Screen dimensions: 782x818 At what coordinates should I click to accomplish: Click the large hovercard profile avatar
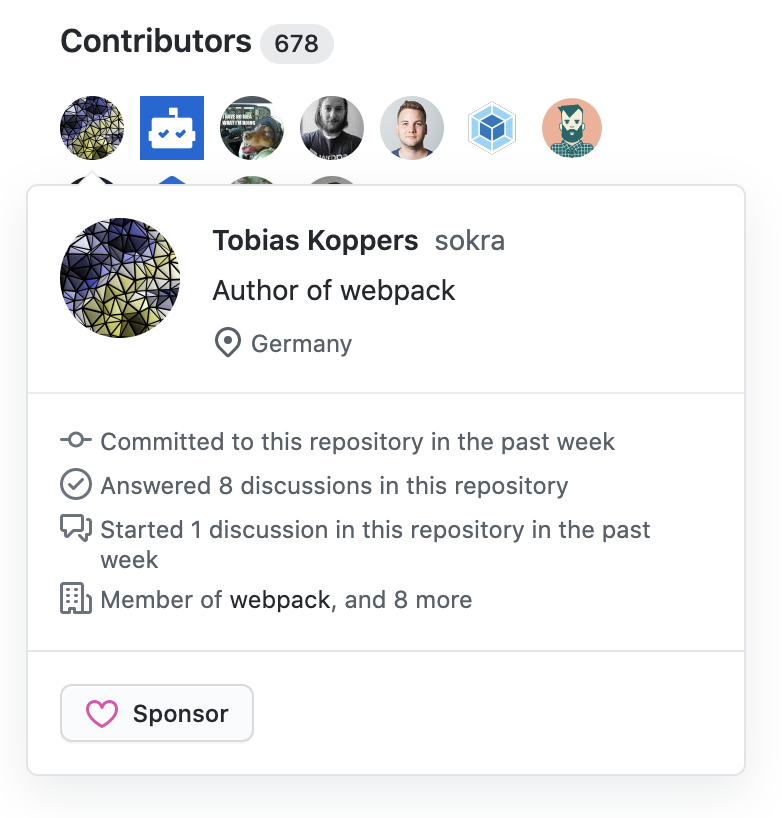(120, 278)
